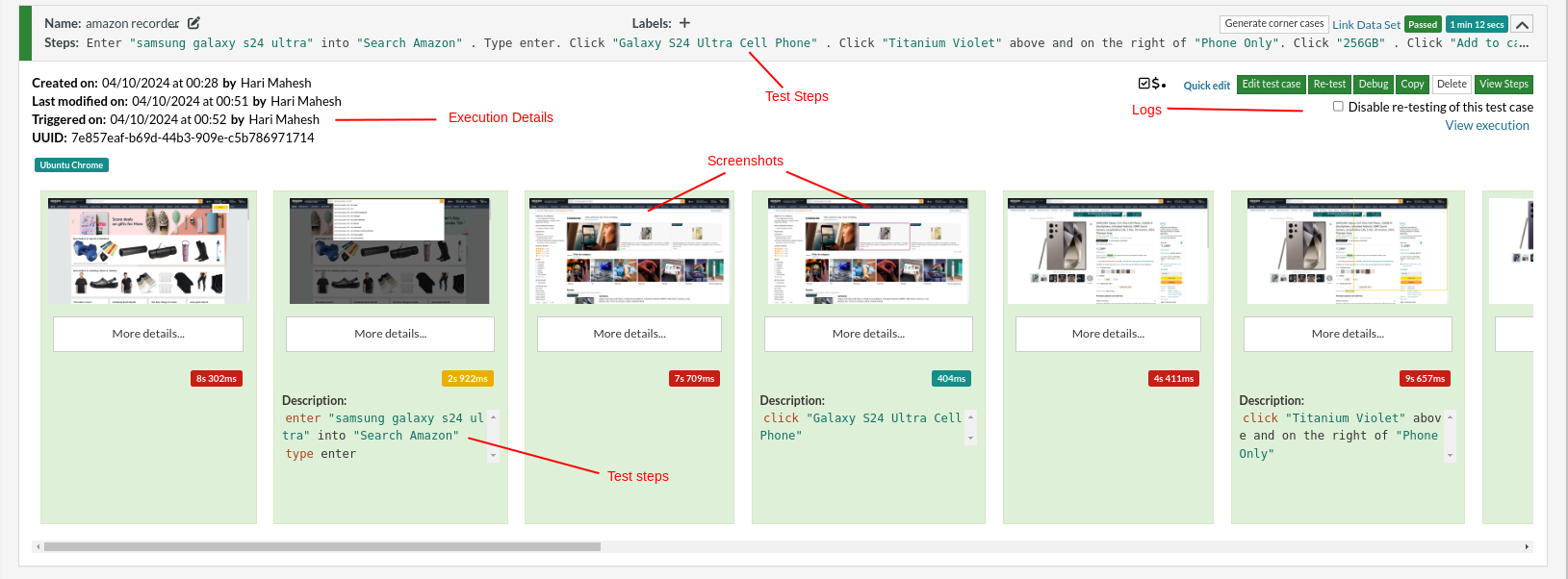Image resolution: width=1568 pixels, height=579 pixels.
Task: Click the right arrow of horizontal scrollbar
Action: click(1527, 546)
